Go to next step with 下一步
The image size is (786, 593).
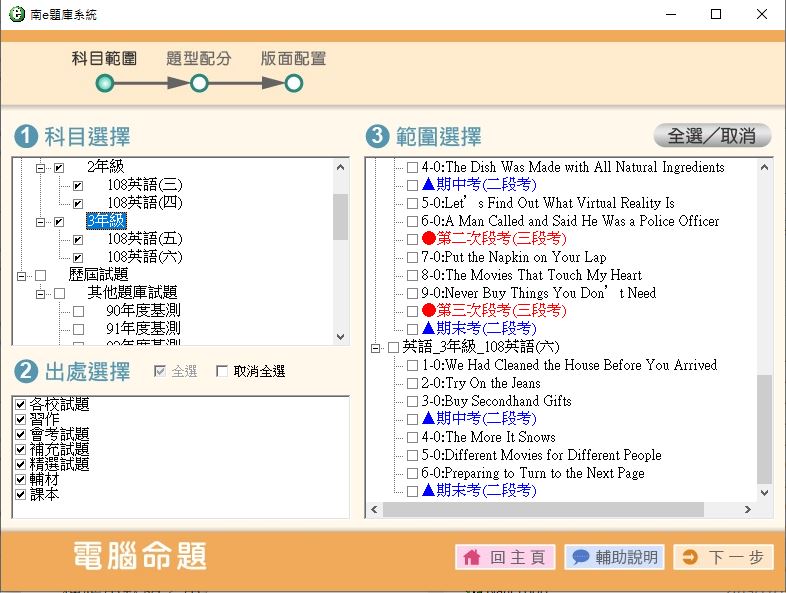click(724, 558)
